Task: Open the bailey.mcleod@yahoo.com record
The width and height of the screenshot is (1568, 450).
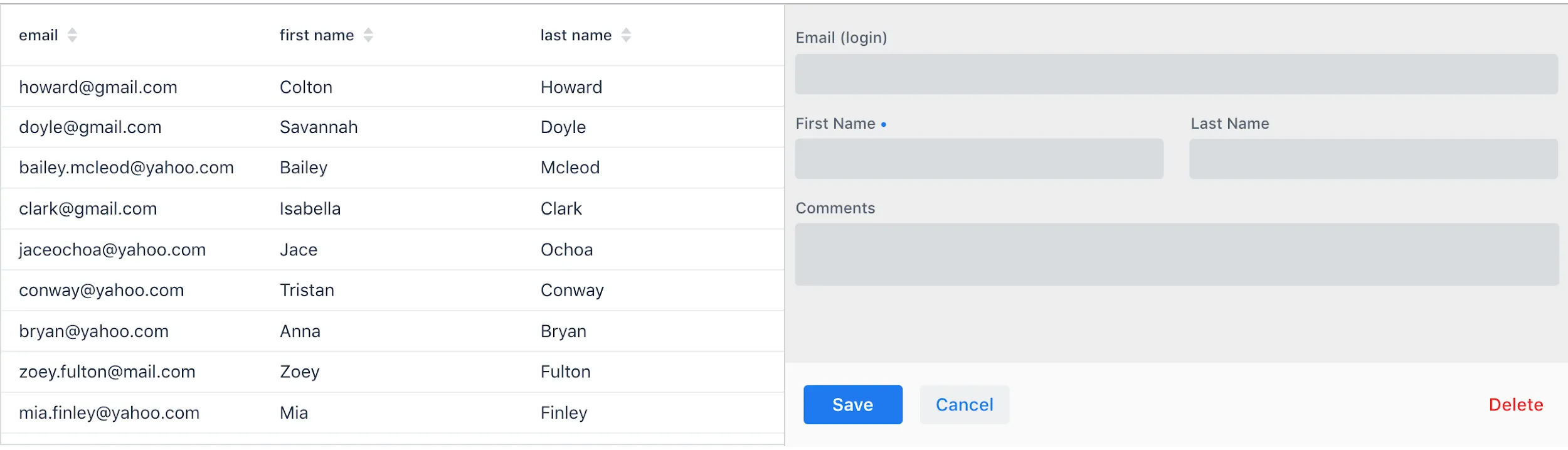Action: (126, 168)
